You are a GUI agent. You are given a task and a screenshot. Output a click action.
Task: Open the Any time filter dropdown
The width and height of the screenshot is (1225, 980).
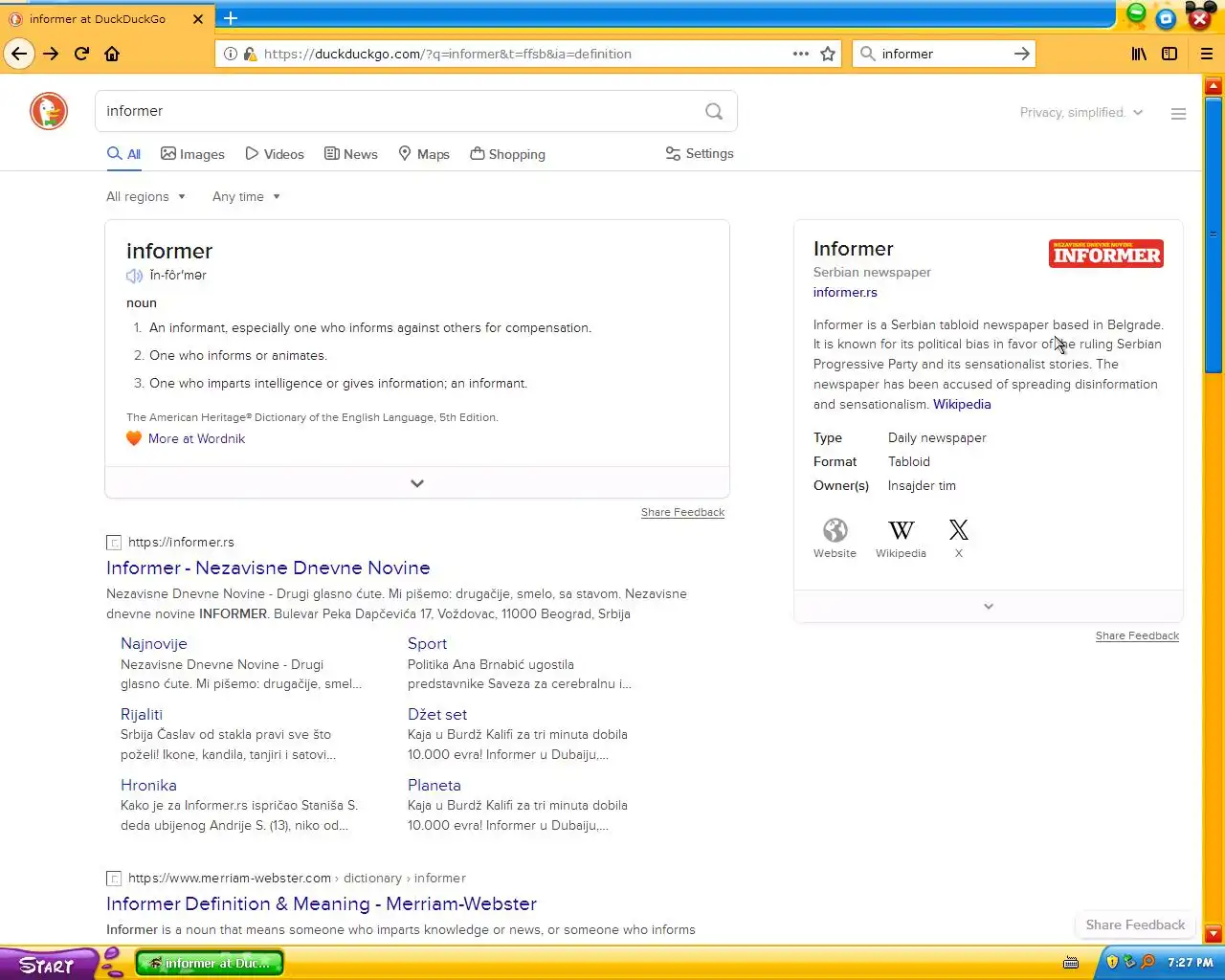pos(246,197)
